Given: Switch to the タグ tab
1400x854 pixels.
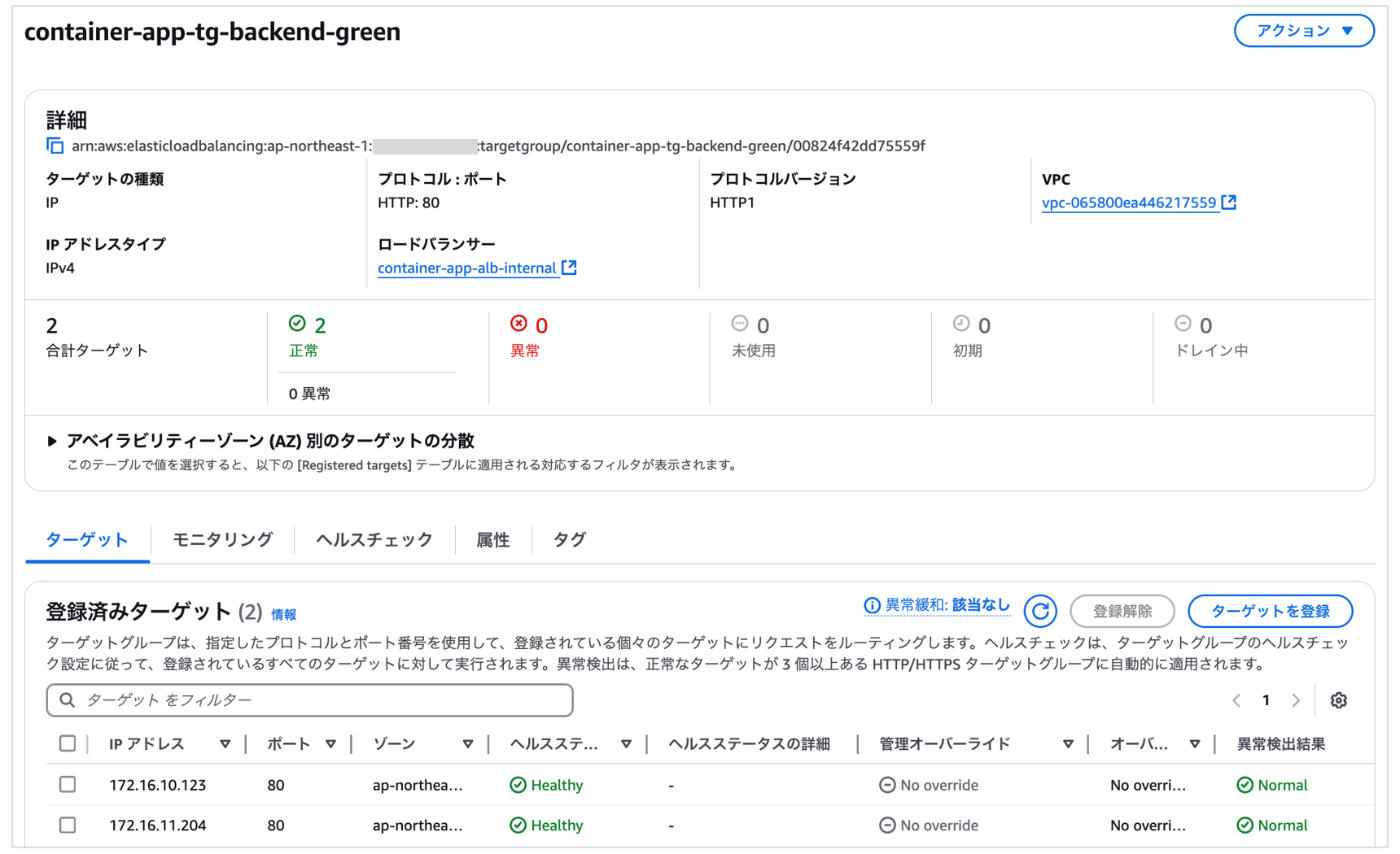Looking at the screenshot, I should click(569, 540).
